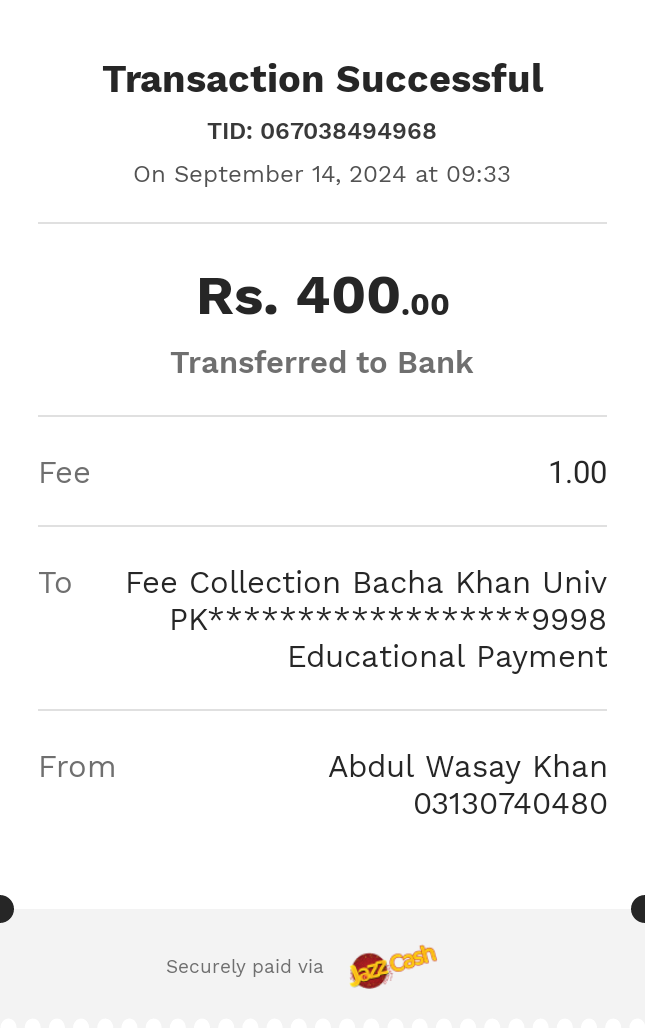Click the sender phone number 03130740480
Image resolution: width=645 pixels, height=1028 pixels.
point(511,804)
